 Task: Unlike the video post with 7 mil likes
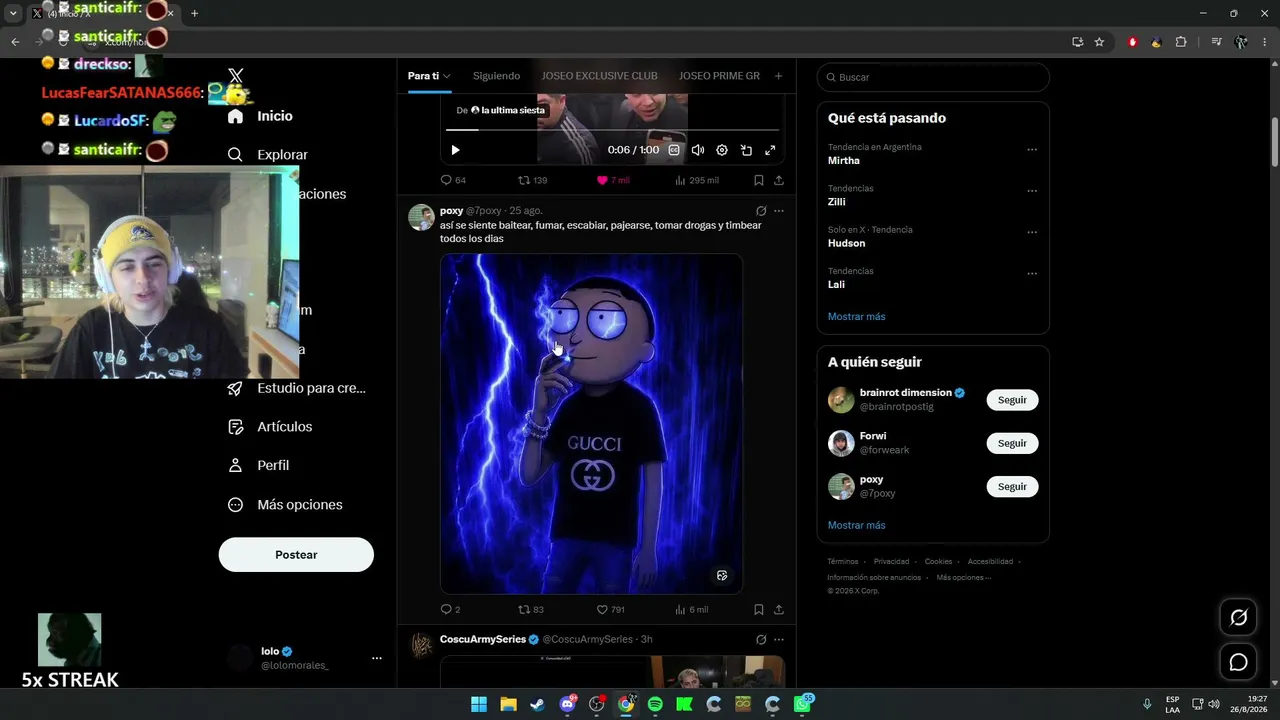pyautogui.click(x=613, y=180)
